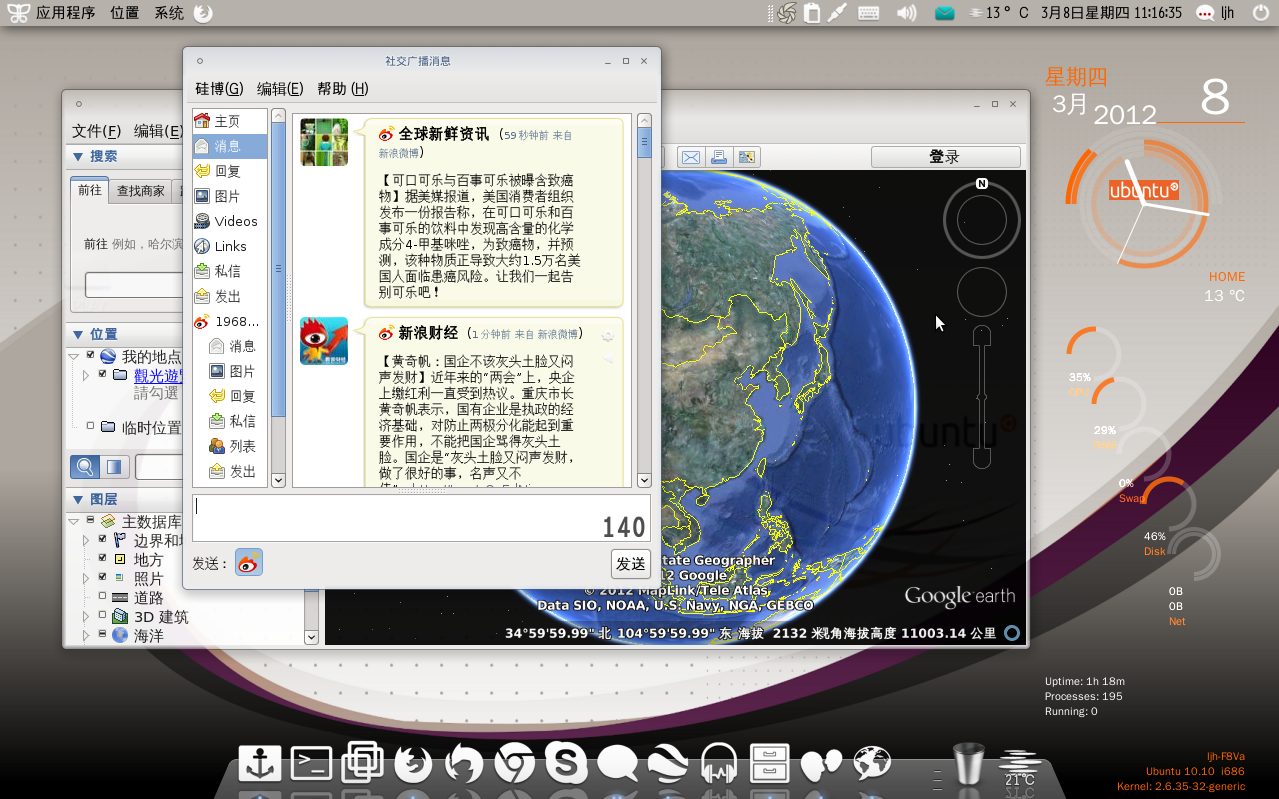Click the places search magnifier button
The image size is (1279, 799).
pyautogui.click(x=85, y=466)
